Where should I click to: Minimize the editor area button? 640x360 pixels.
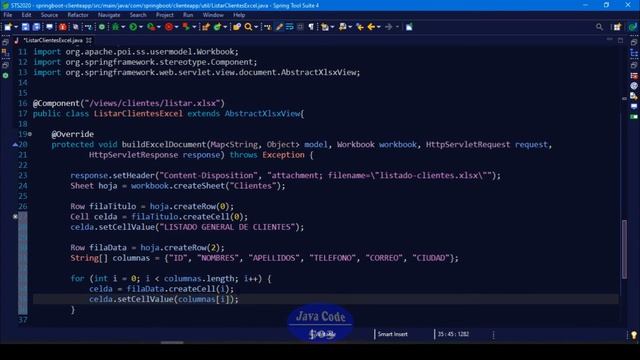click(609, 40)
